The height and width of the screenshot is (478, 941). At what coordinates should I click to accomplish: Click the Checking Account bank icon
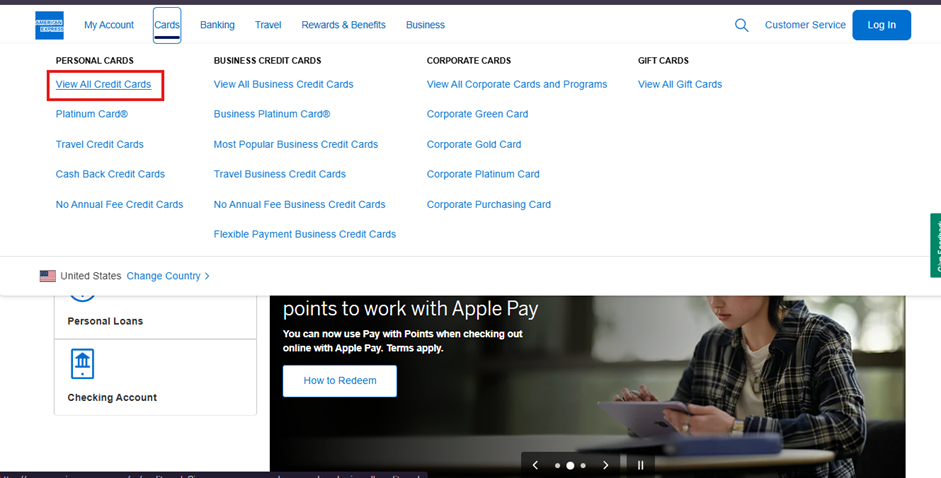point(82,363)
